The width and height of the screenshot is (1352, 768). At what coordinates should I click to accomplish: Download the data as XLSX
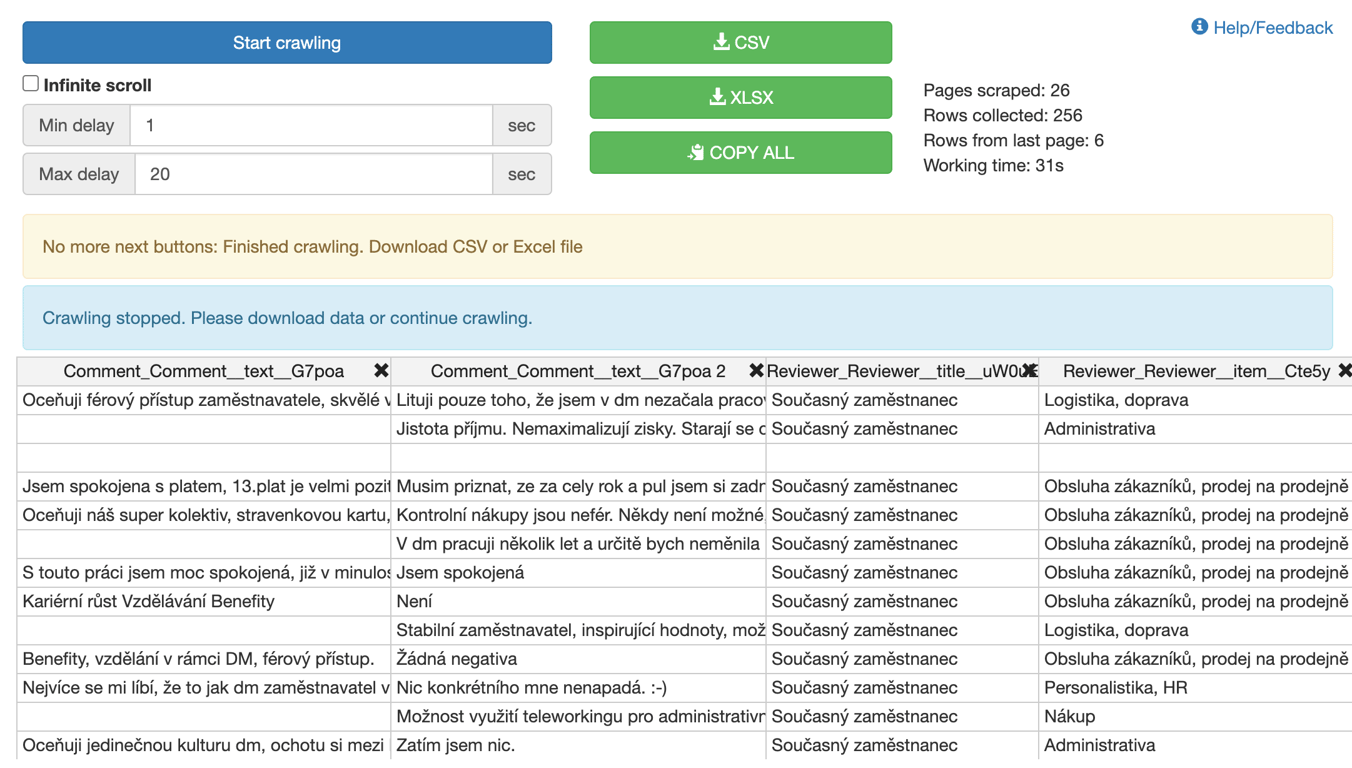[x=741, y=98]
